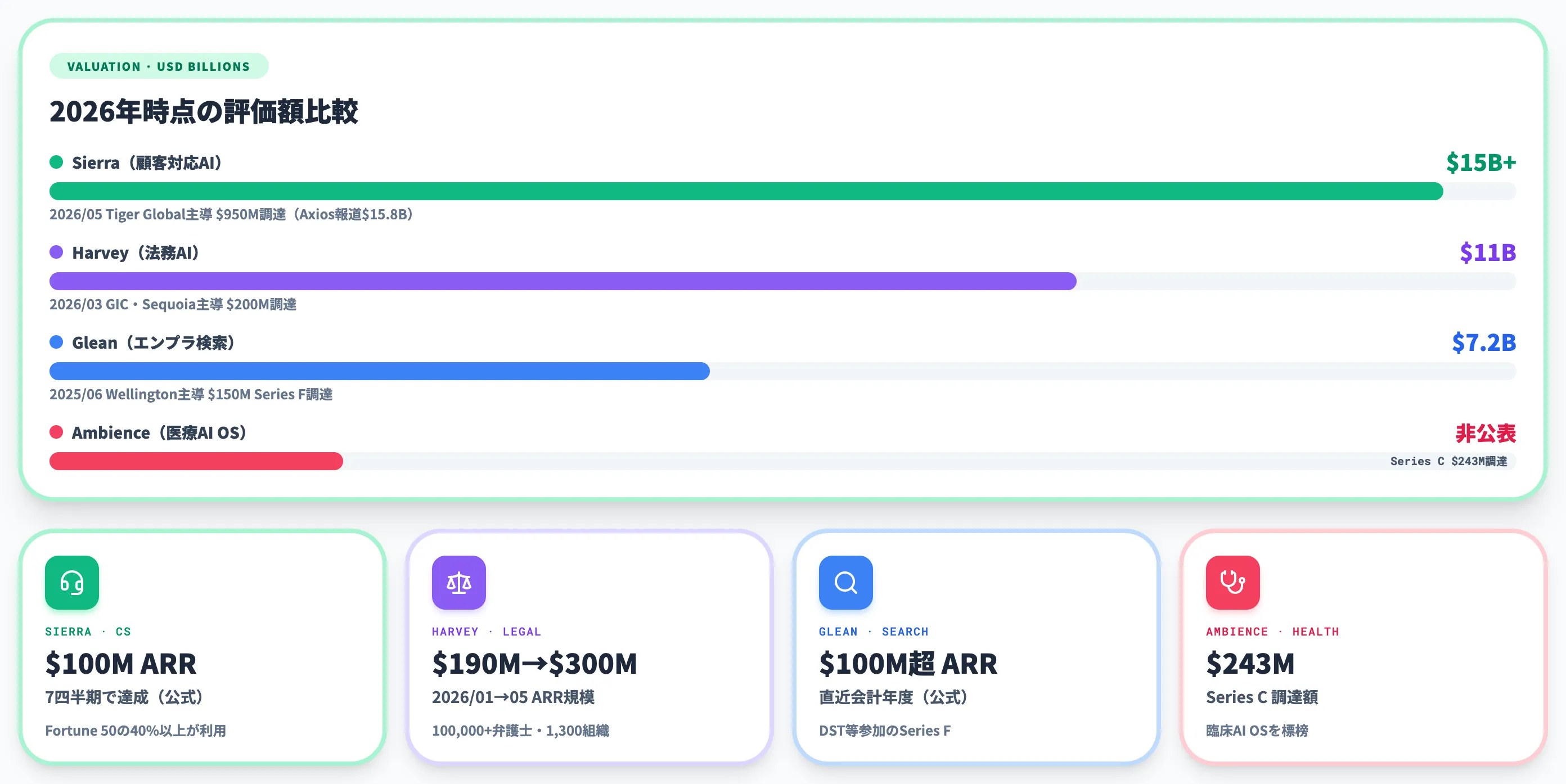Click the AMBIENCE · HEALTH label
This screenshot has height=784, width=1566.
click(x=1272, y=632)
